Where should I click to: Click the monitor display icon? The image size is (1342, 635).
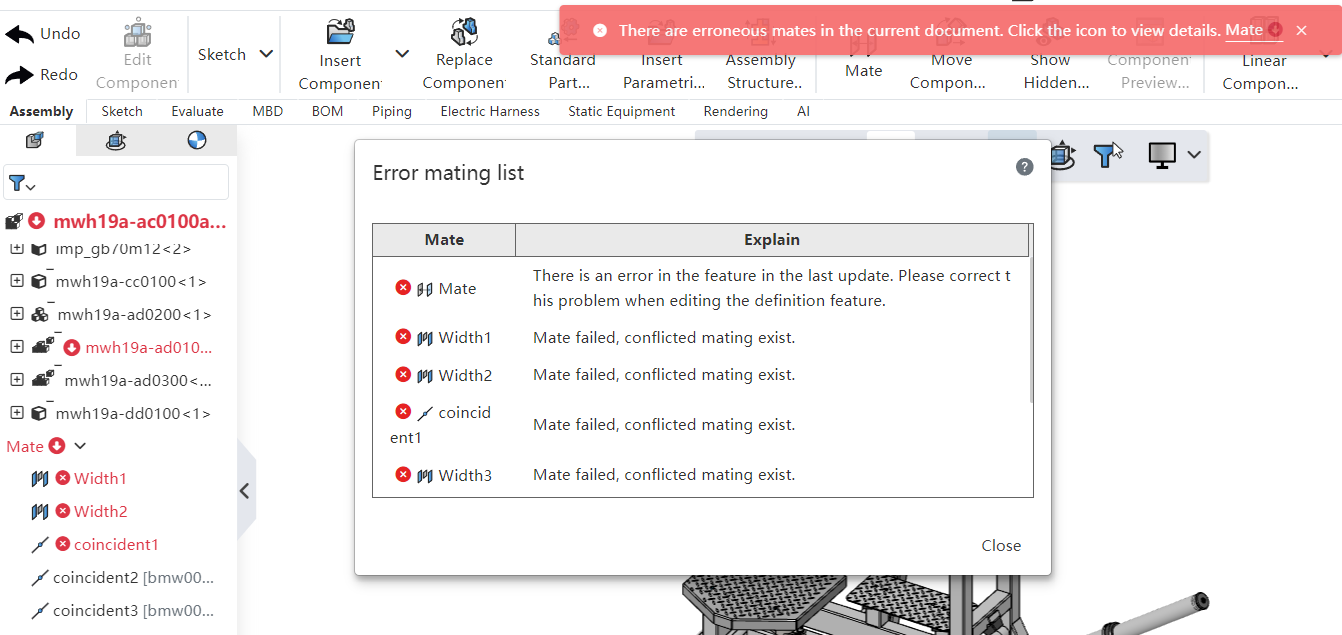point(1161,155)
